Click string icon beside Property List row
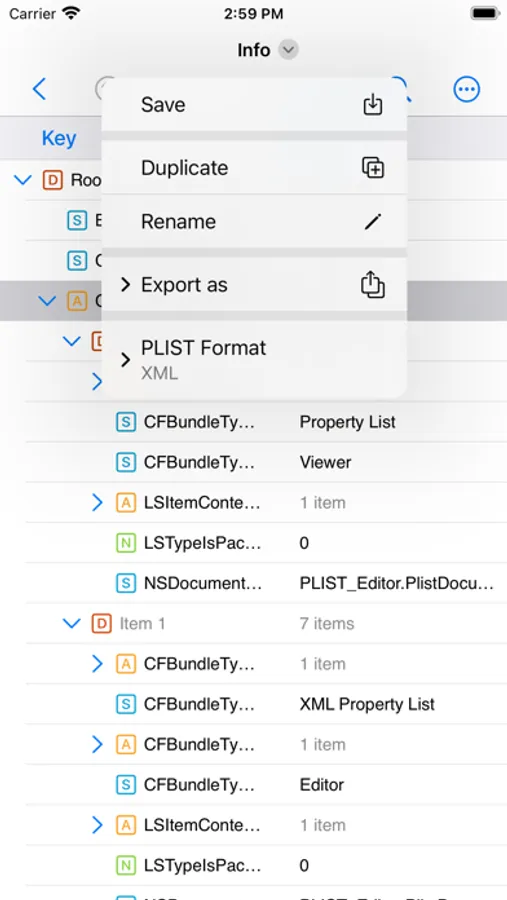The height and width of the screenshot is (900, 507). [x=126, y=422]
